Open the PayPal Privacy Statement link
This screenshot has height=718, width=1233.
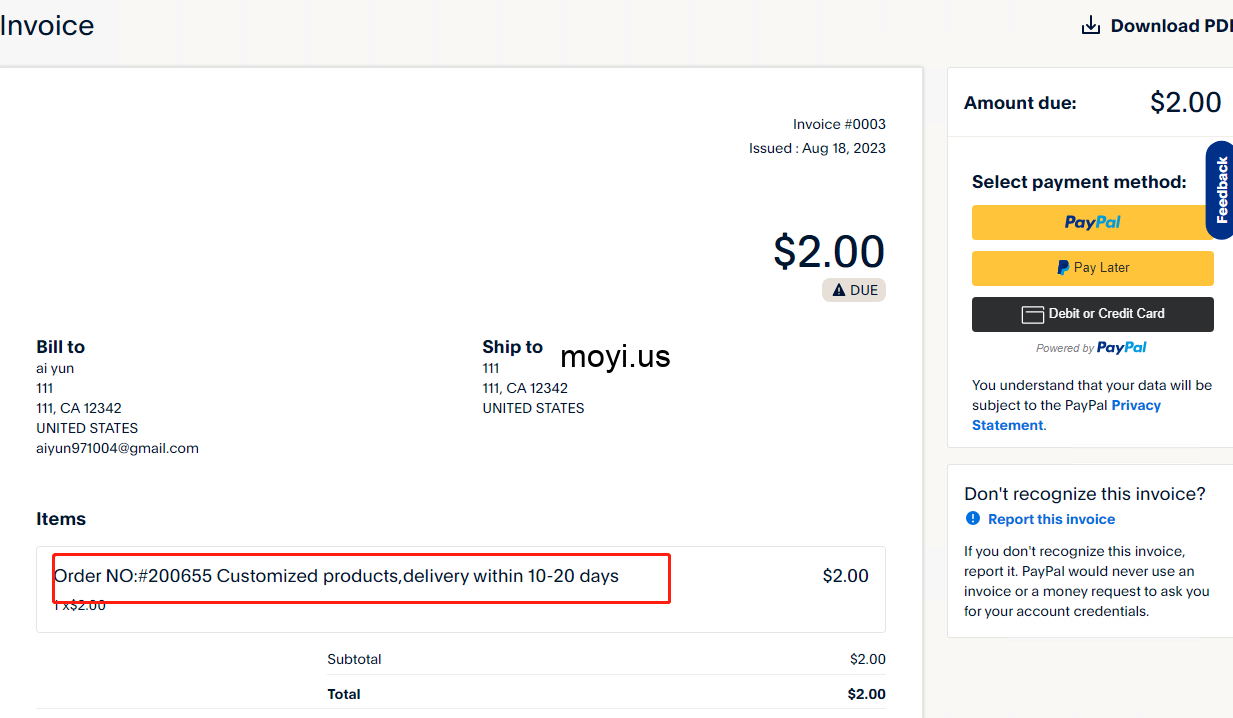point(1136,406)
